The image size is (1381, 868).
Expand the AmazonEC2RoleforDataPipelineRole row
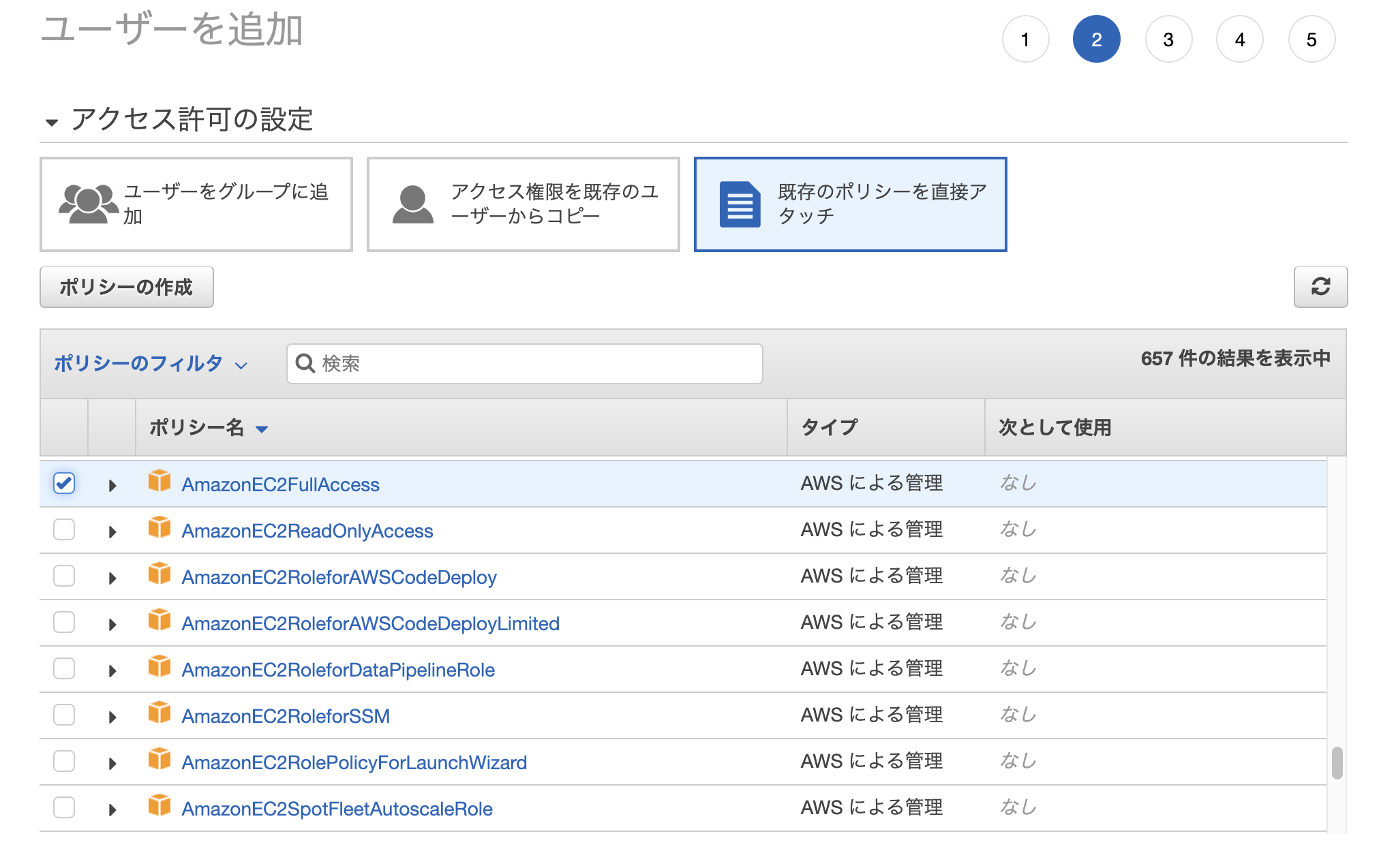point(112,668)
